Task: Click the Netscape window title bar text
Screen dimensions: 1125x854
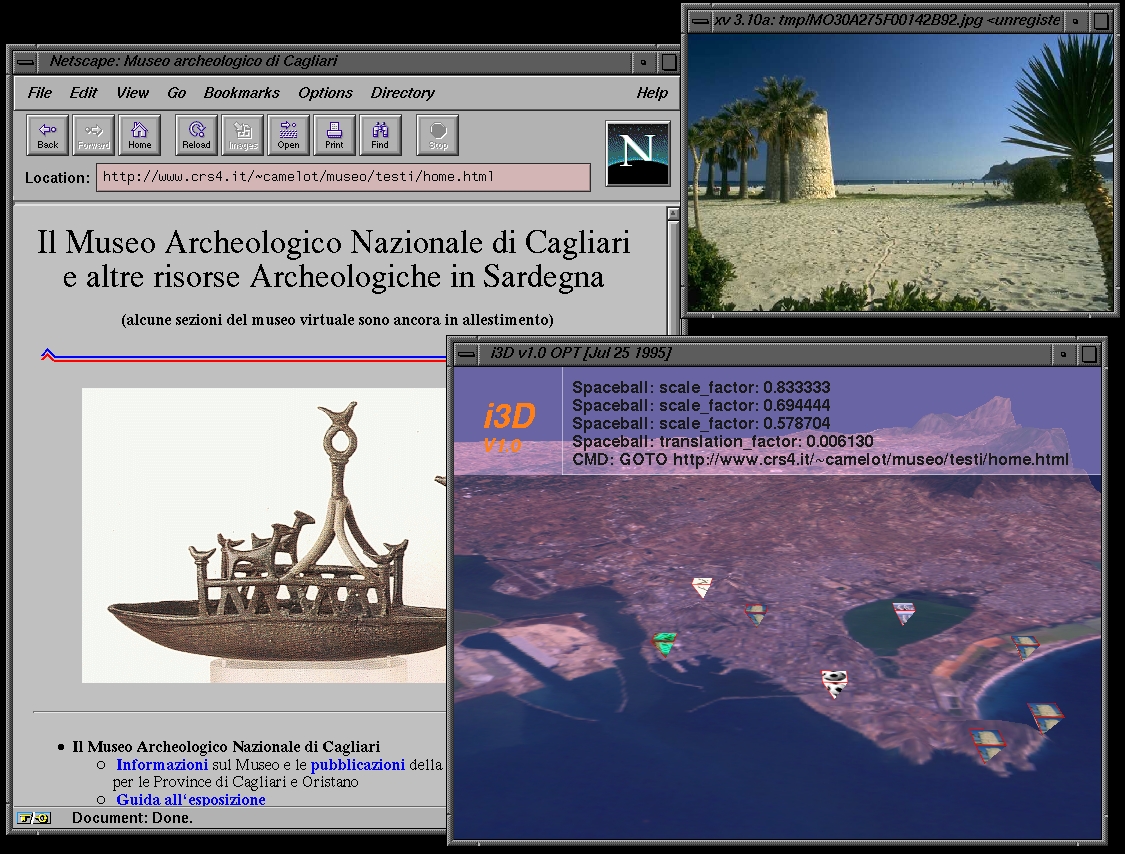Action: tap(193, 62)
